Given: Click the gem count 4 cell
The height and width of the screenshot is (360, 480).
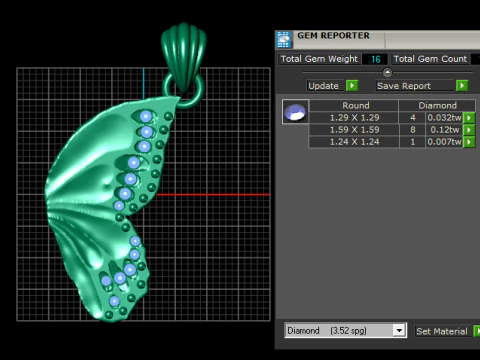Looking at the screenshot, I should (x=413, y=118).
